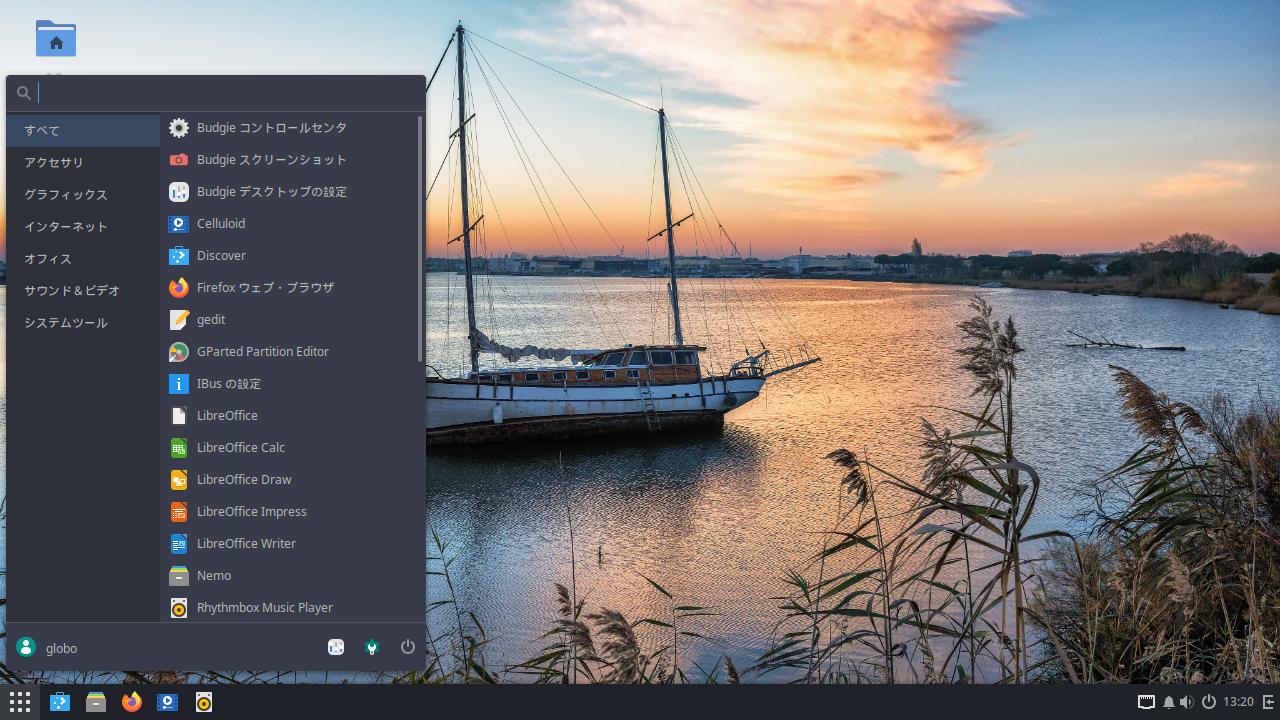Open the Home folder on the desktop
Viewport: 1280px width, 720px height.
coord(56,40)
